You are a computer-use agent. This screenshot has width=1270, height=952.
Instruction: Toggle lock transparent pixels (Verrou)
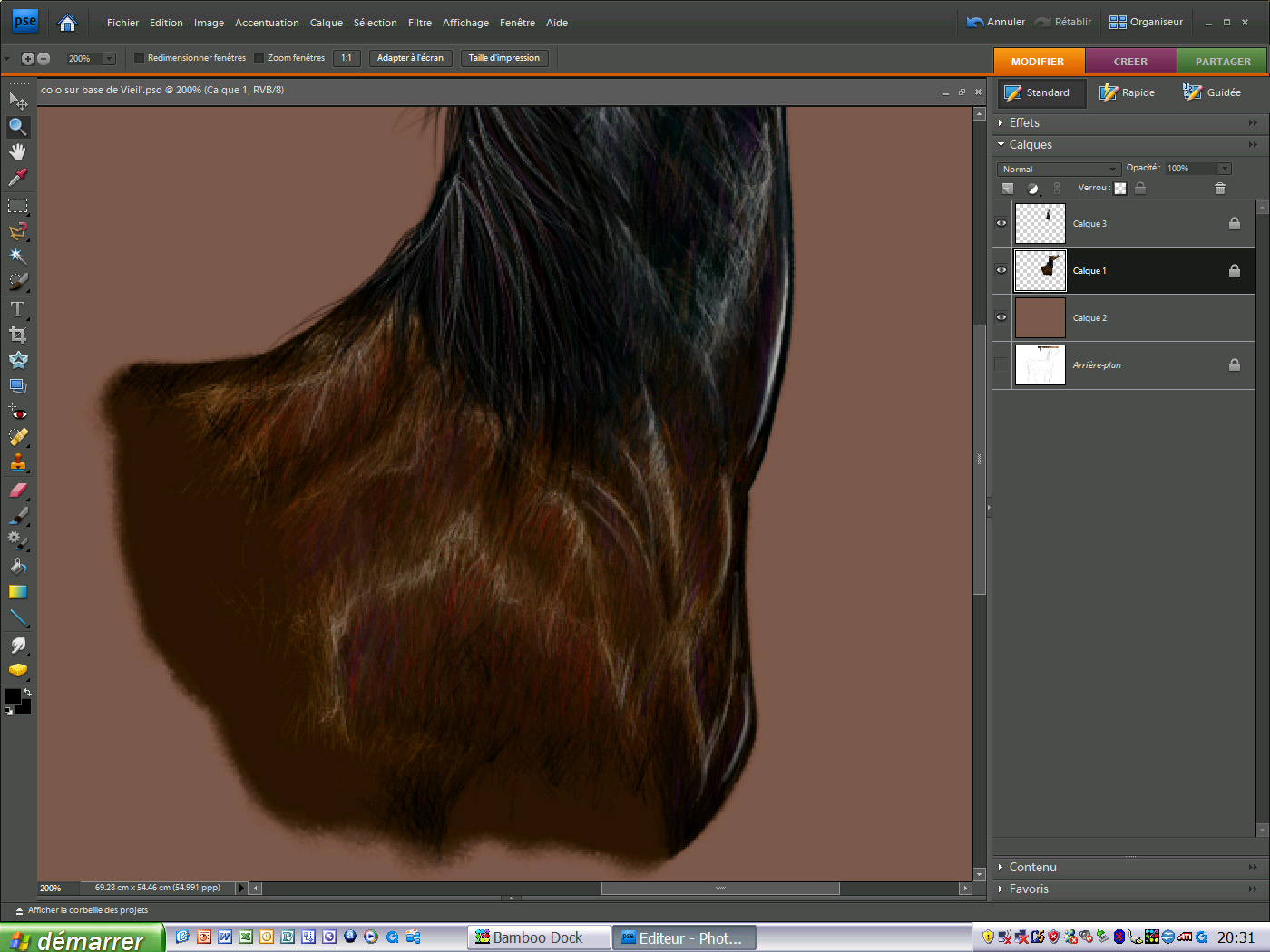[1120, 188]
